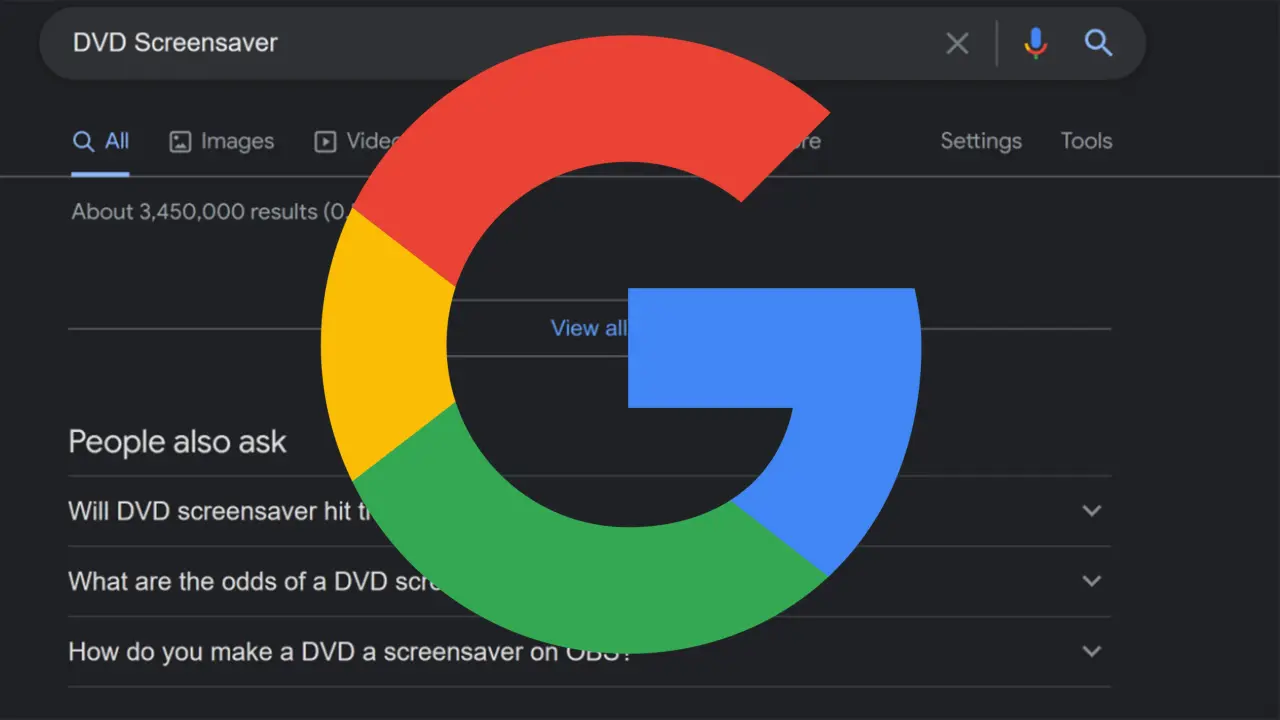This screenshot has height=720, width=1280.
Task: Open the Tools menu
Action: coord(1086,142)
